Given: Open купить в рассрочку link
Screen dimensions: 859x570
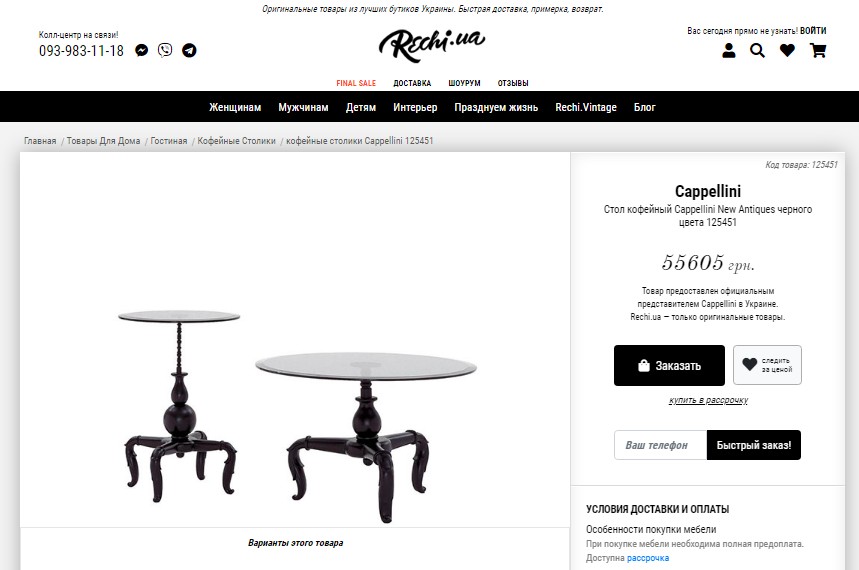Looking at the screenshot, I should 708,401.
